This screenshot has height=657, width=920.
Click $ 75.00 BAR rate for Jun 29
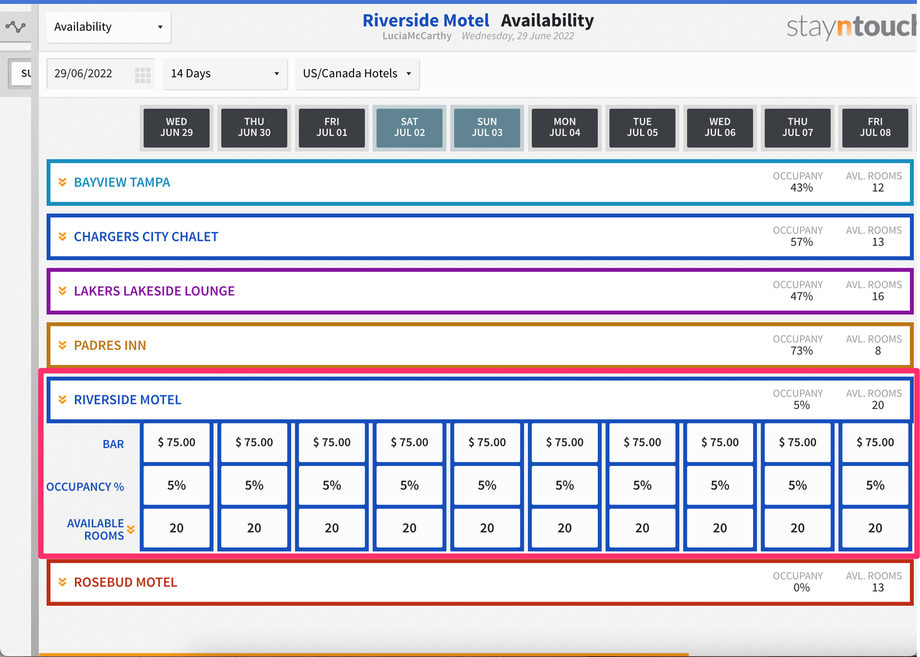177,443
